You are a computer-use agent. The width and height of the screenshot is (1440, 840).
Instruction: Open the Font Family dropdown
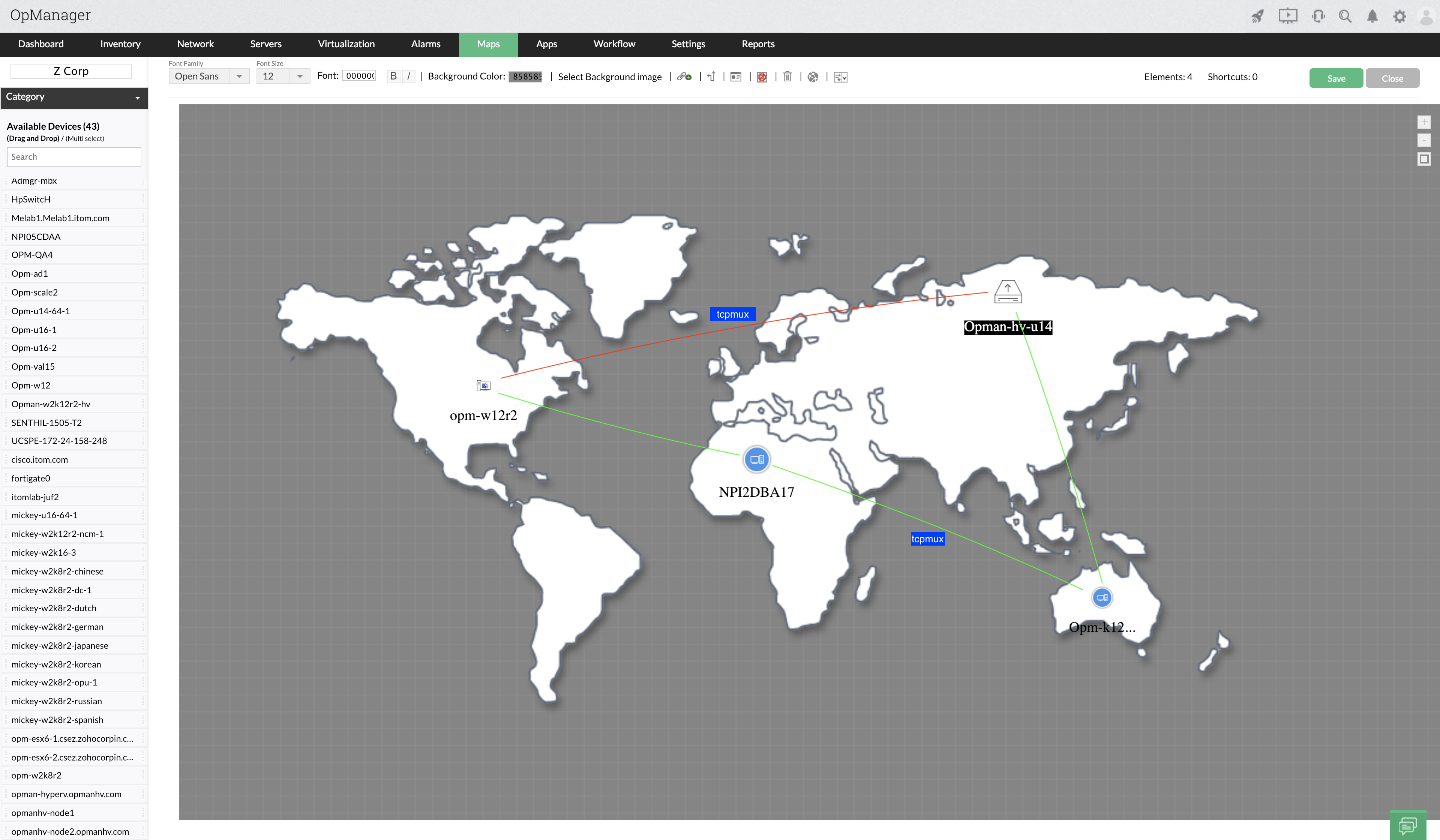point(208,76)
